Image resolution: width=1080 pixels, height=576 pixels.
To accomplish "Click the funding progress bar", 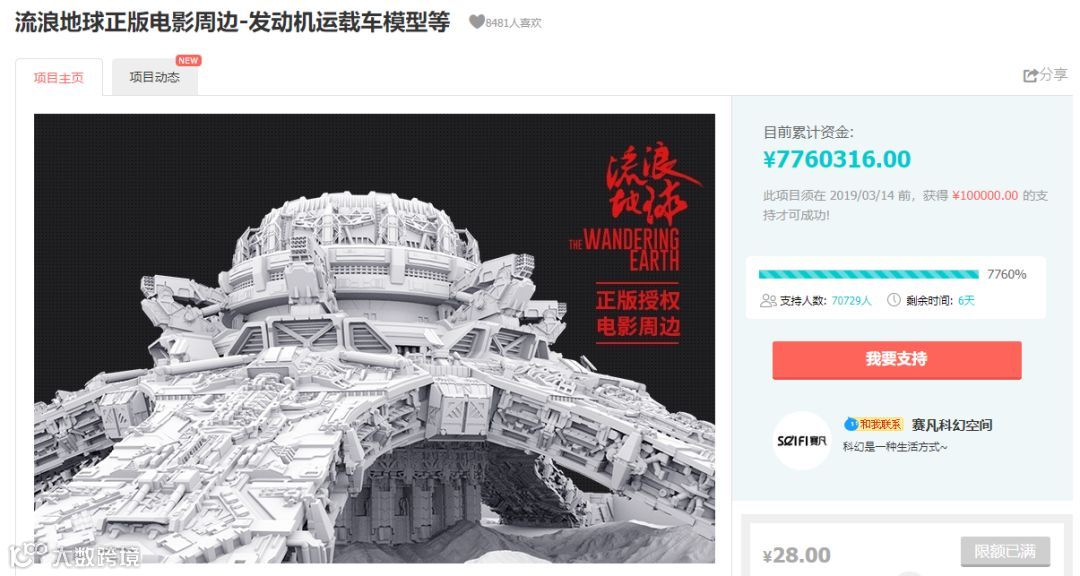I will tap(869, 274).
